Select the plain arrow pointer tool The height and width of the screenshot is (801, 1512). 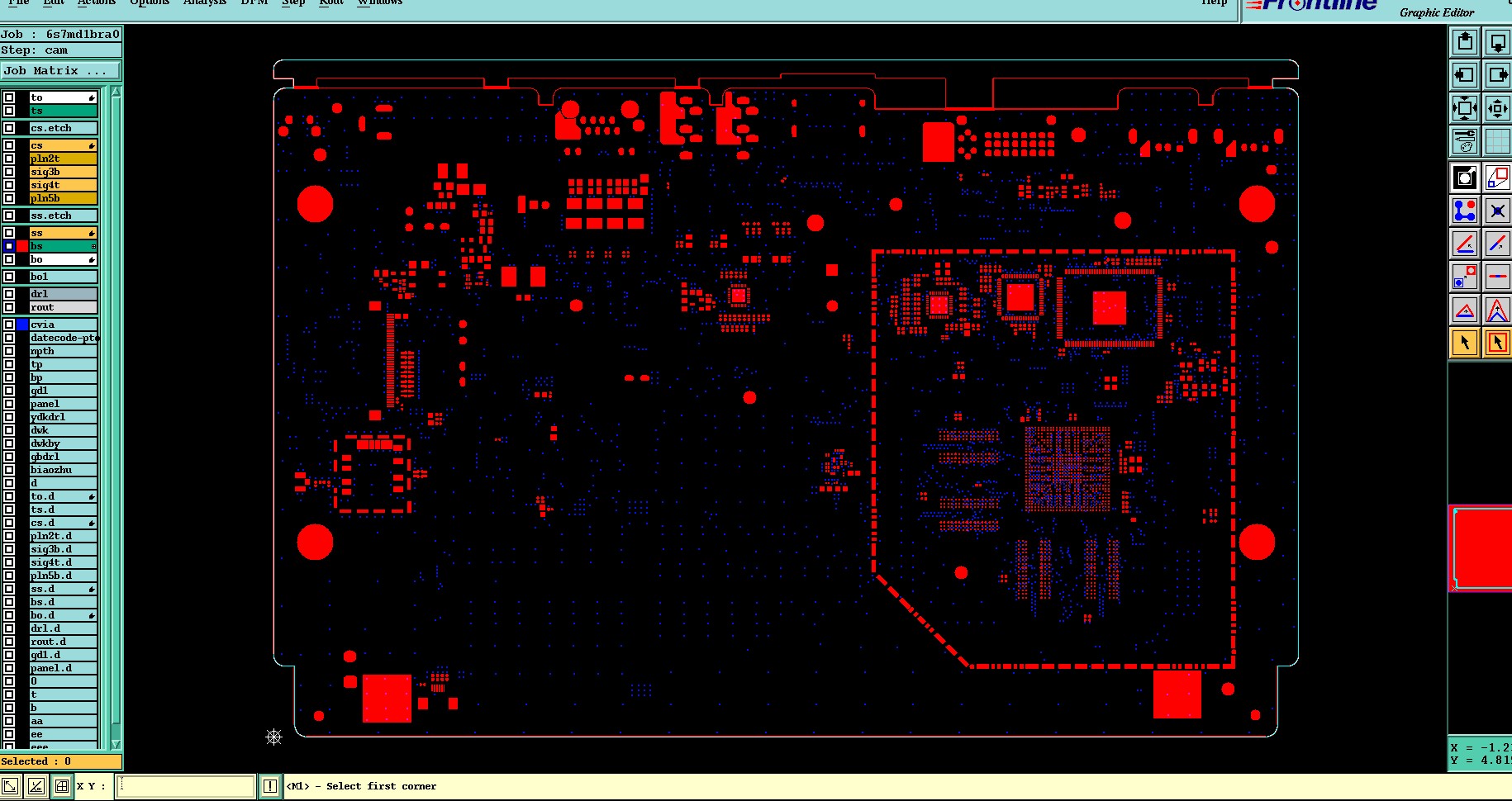[x=1465, y=343]
